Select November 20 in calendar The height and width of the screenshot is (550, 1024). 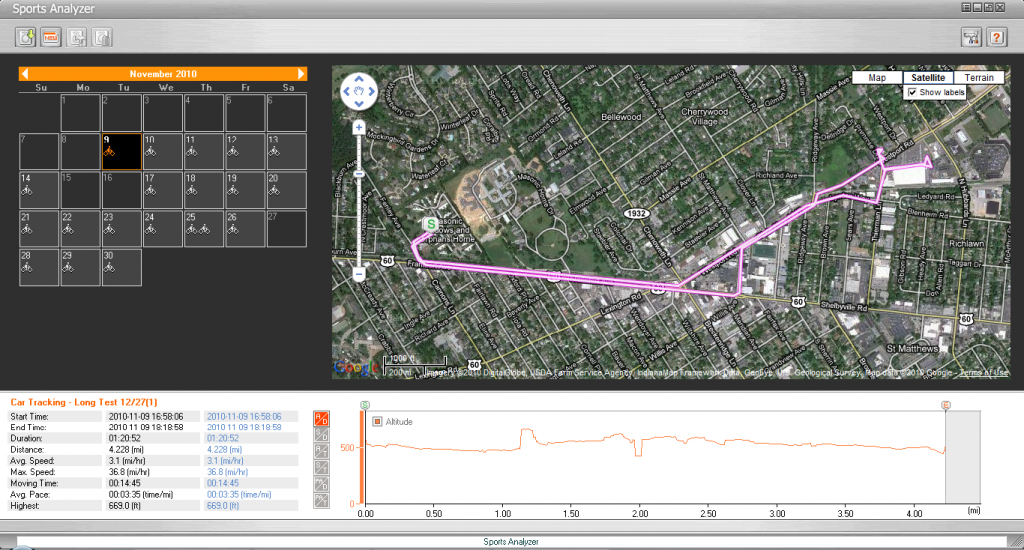[286, 190]
